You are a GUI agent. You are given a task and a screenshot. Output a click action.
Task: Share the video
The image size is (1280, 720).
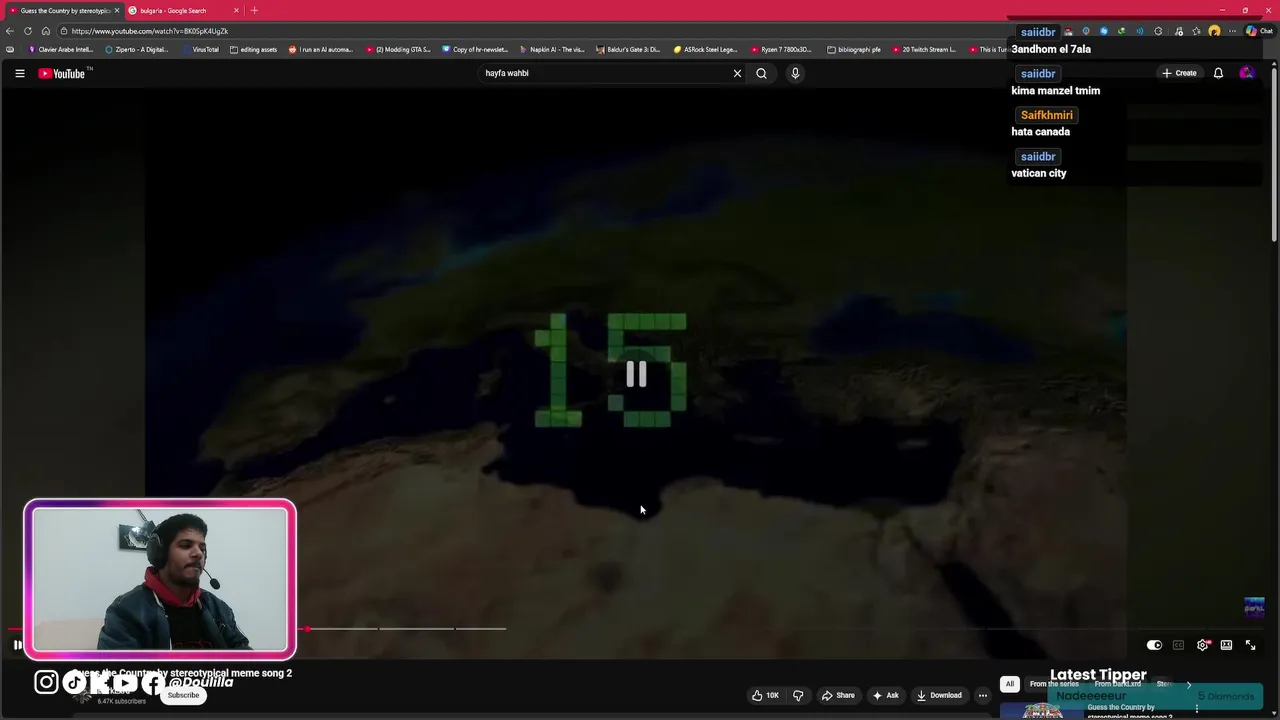(x=838, y=695)
